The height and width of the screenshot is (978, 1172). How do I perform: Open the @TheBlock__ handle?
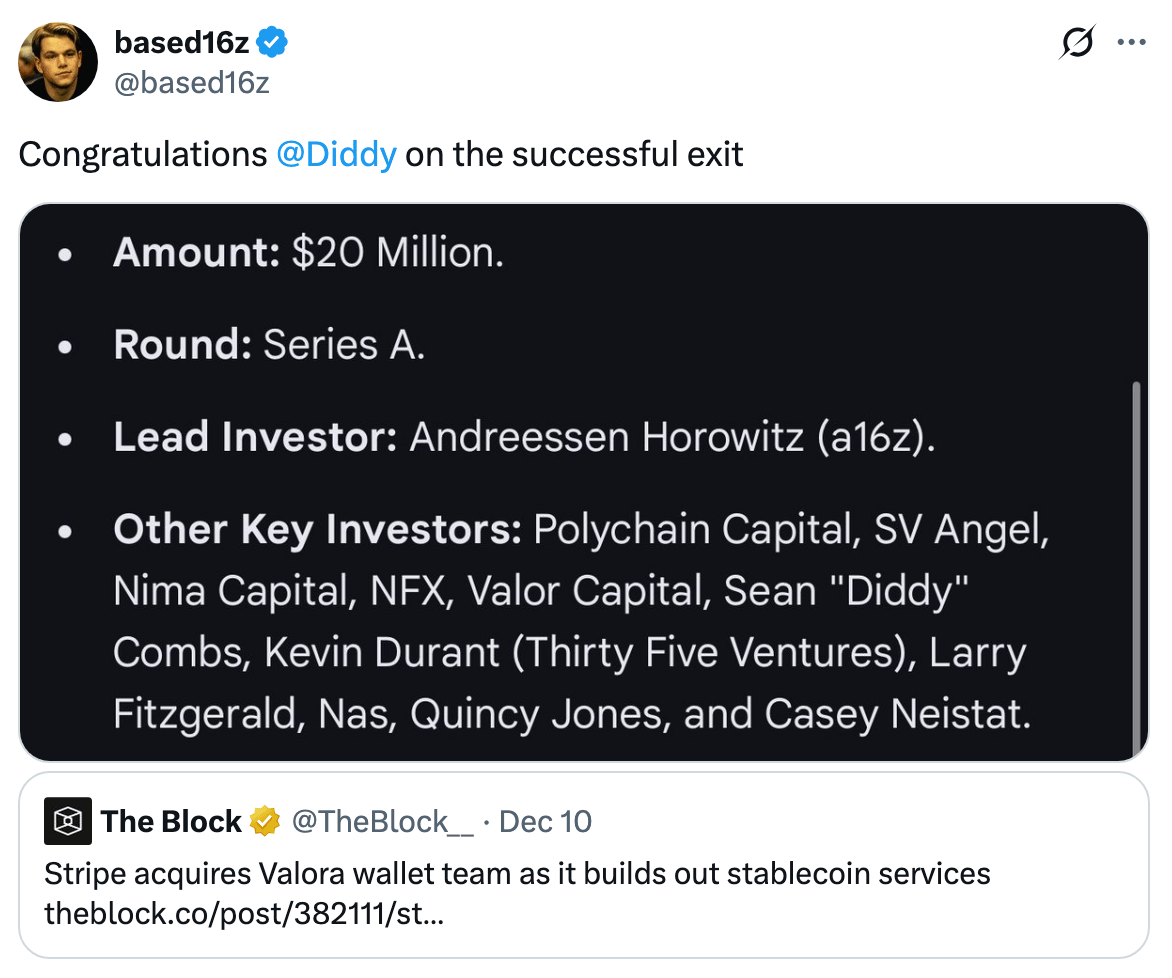[x=382, y=822]
